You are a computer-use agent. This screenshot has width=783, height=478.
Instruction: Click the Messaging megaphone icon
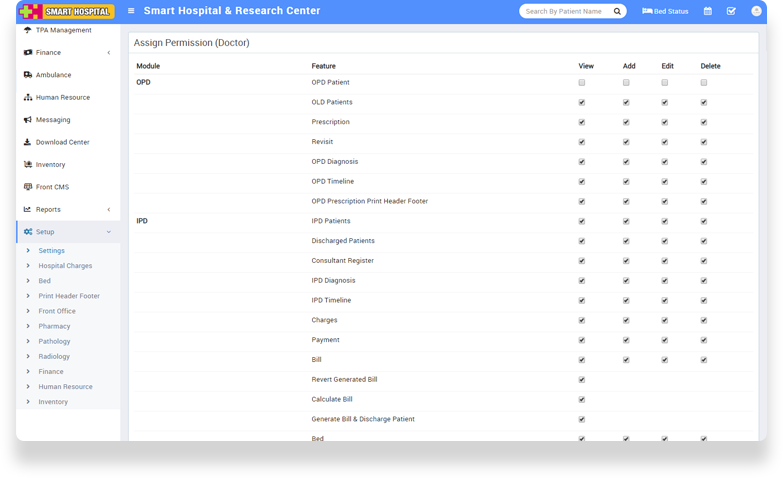(x=27, y=120)
